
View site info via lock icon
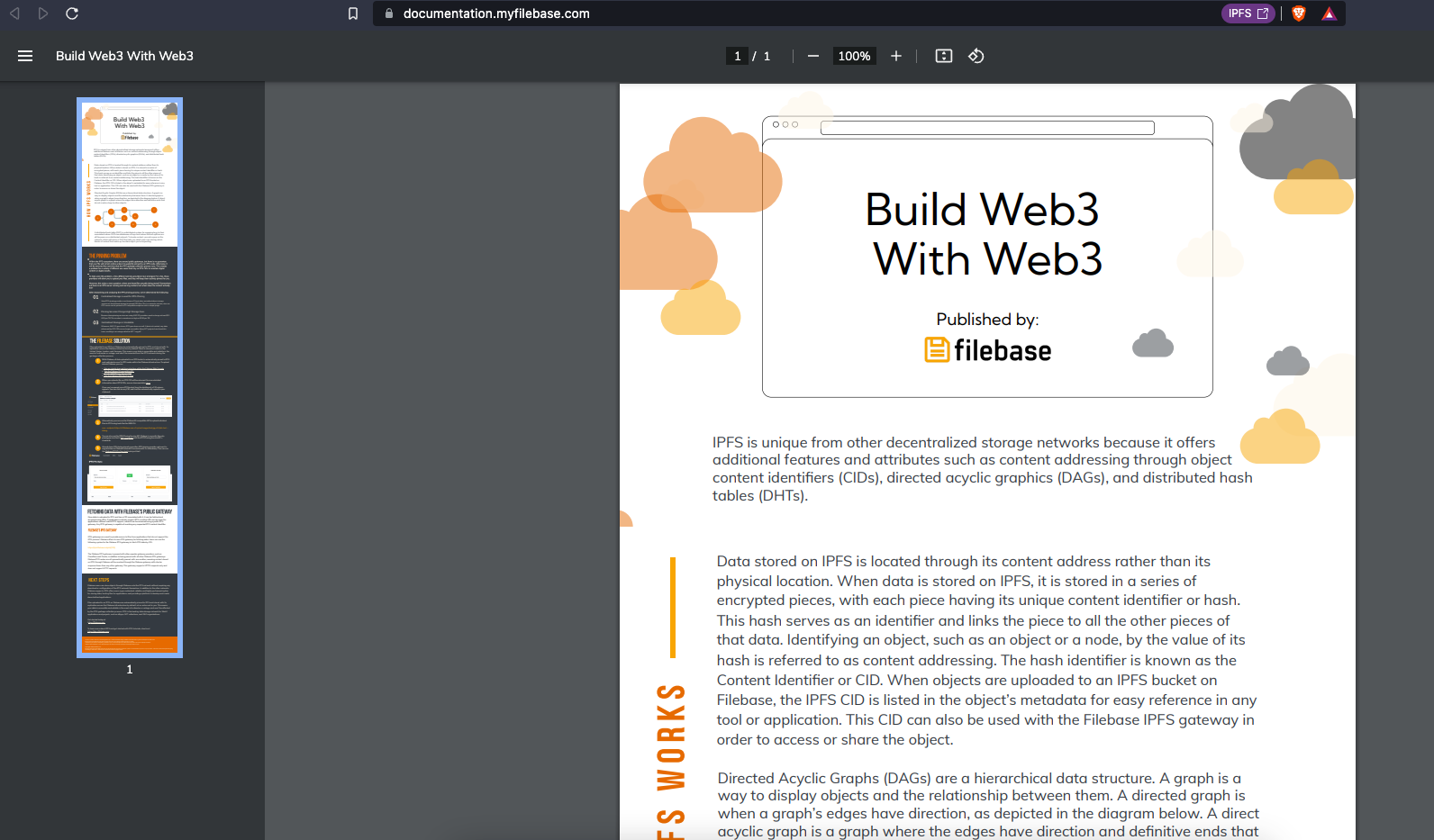click(389, 14)
